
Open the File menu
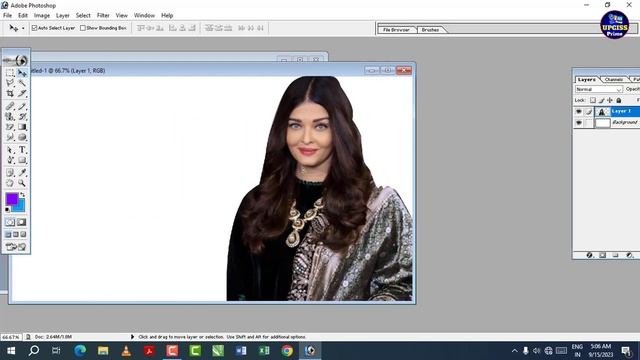coord(7,16)
